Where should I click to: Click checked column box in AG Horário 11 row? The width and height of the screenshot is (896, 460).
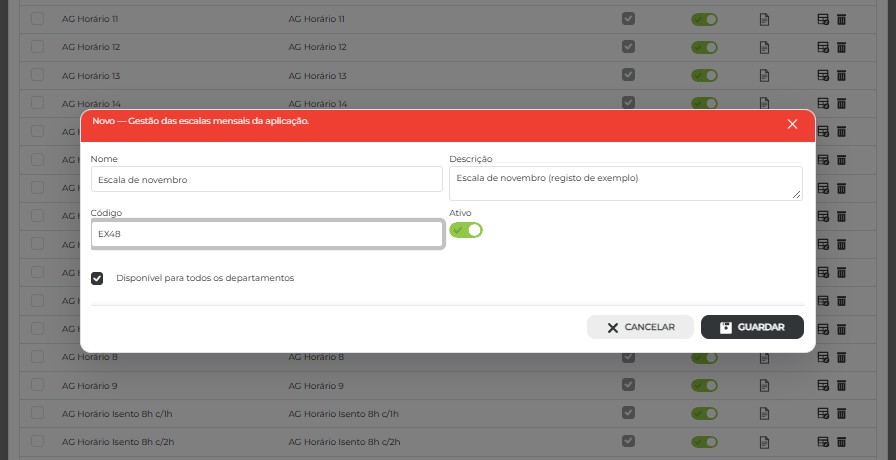point(628,18)
